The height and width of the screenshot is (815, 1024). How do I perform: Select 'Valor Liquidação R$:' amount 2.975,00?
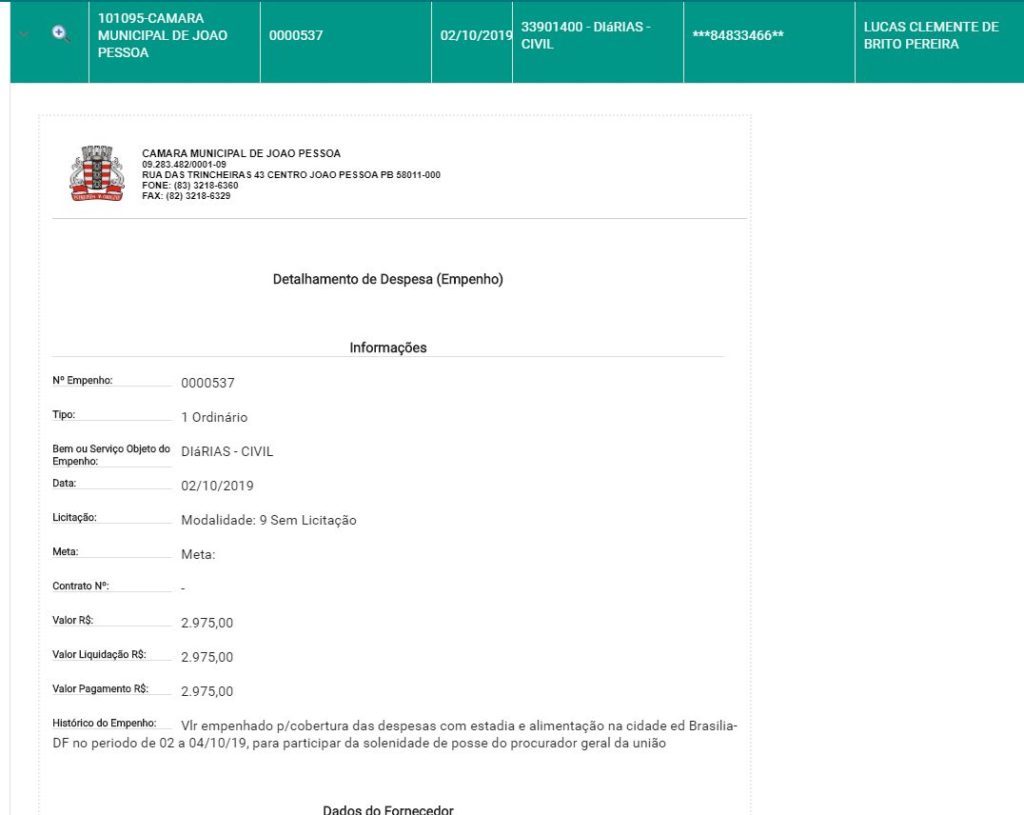point(207,657)
